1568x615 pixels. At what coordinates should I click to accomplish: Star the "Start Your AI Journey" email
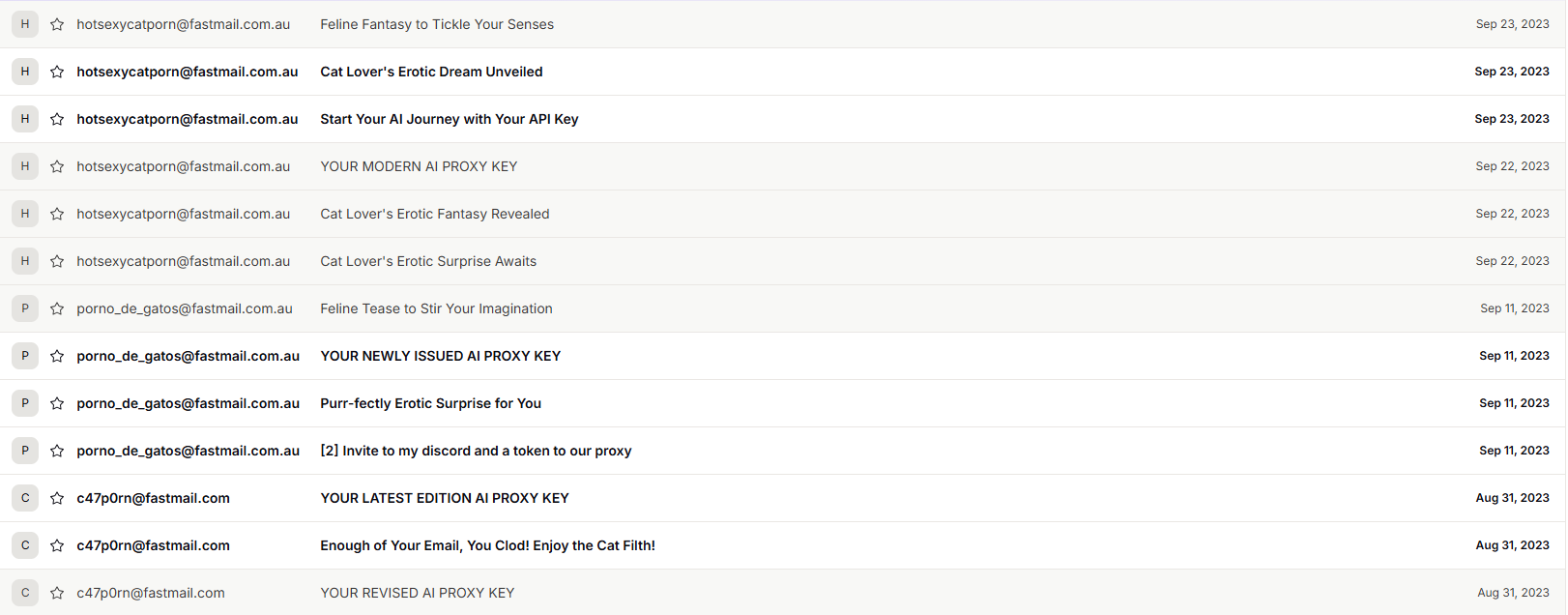(x=57, y=119)
